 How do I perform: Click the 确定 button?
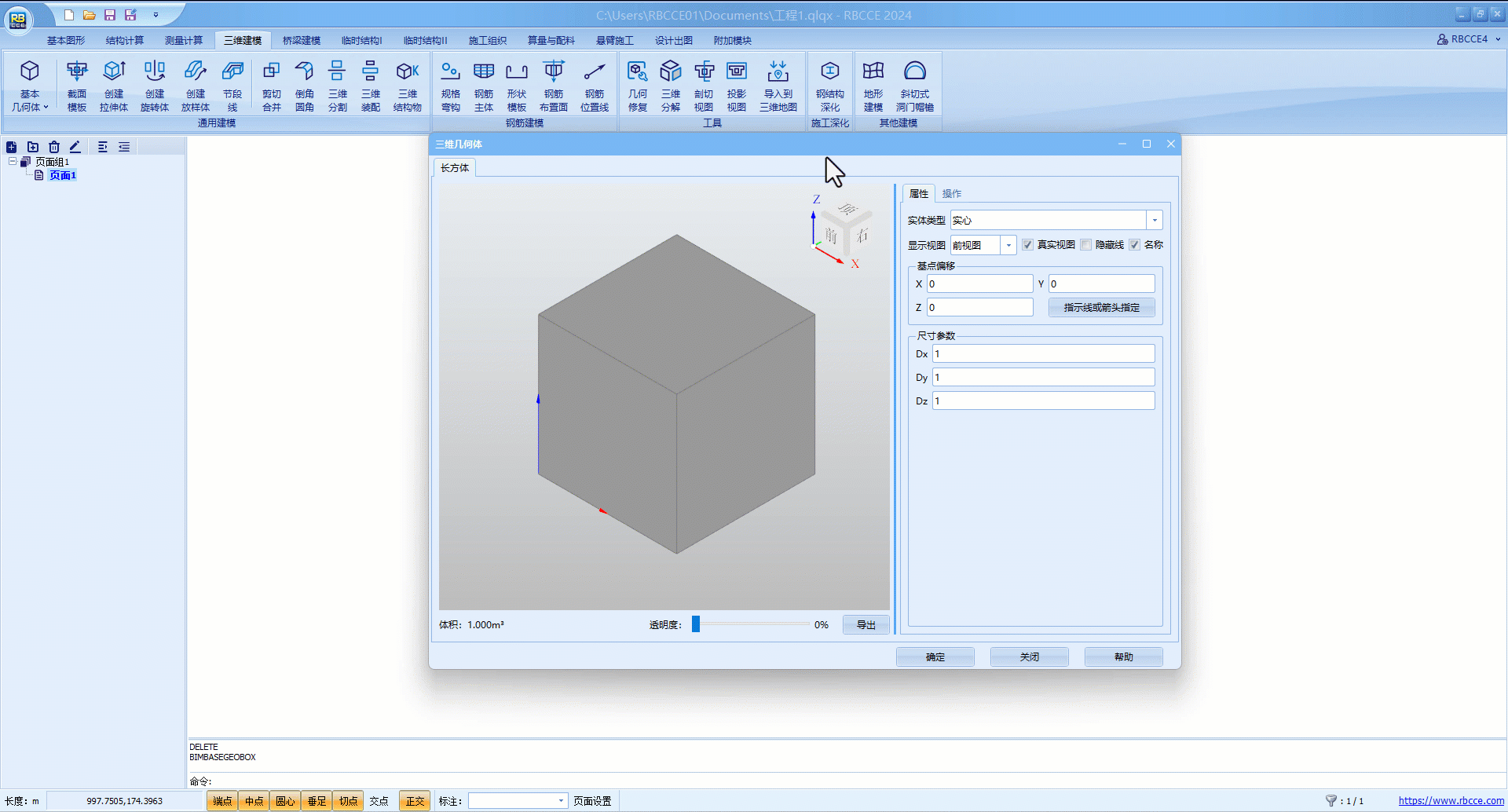point(935,657)
